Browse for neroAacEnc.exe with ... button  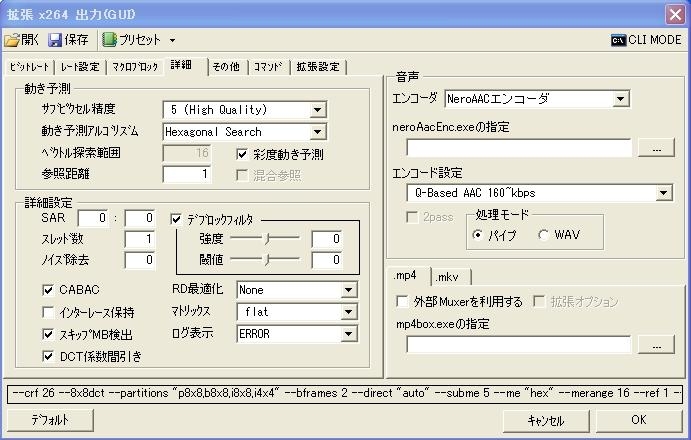click(x=657, y=148)
